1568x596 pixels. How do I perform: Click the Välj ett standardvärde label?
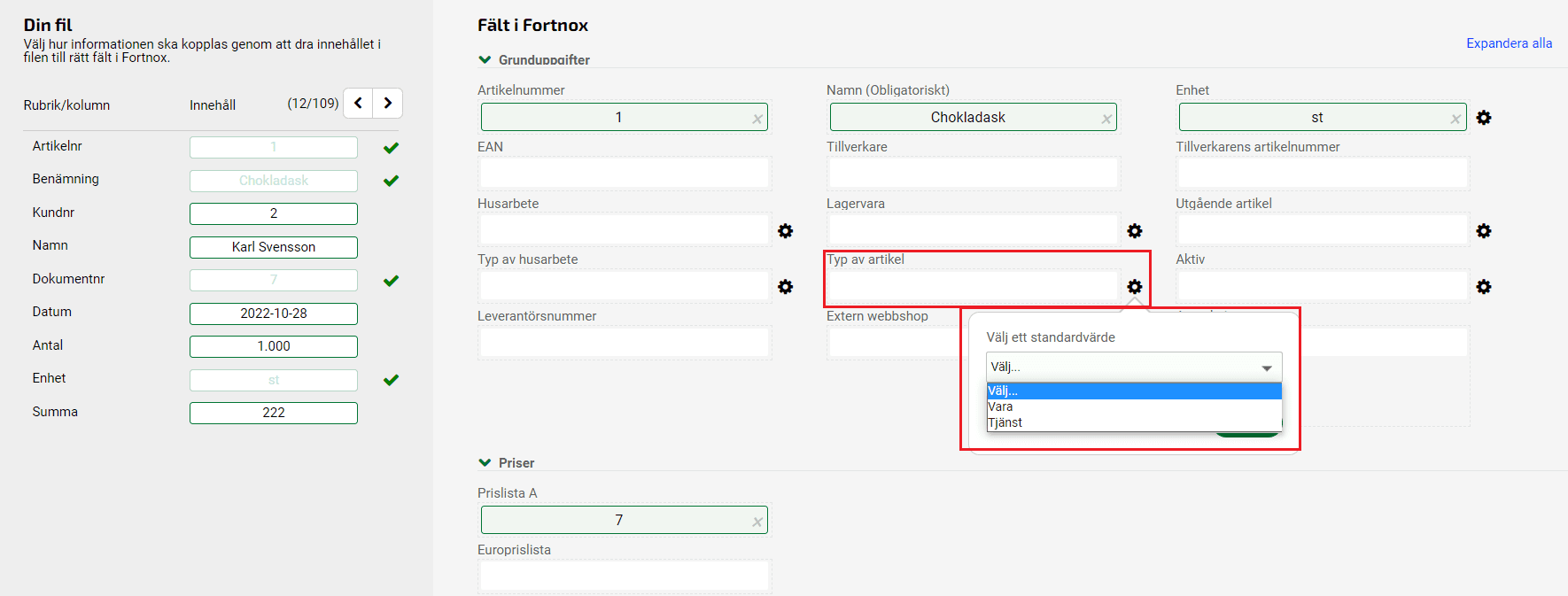coord(1051,337)
